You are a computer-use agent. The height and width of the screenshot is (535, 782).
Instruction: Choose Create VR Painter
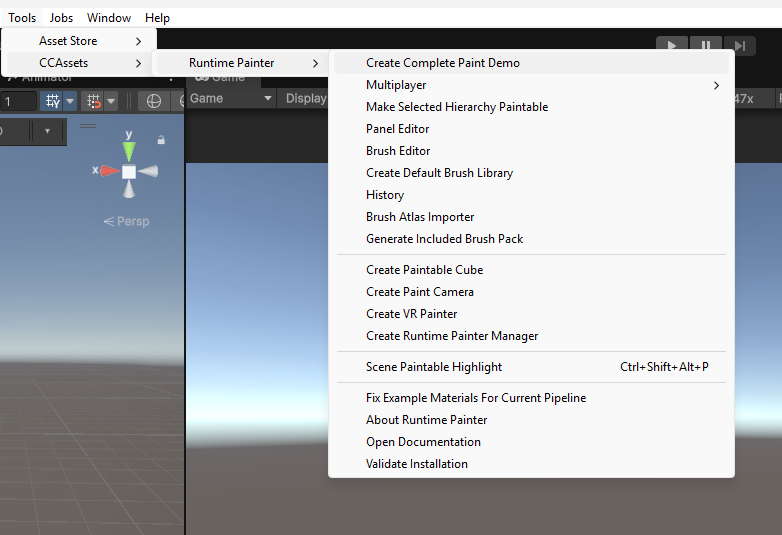531,314
